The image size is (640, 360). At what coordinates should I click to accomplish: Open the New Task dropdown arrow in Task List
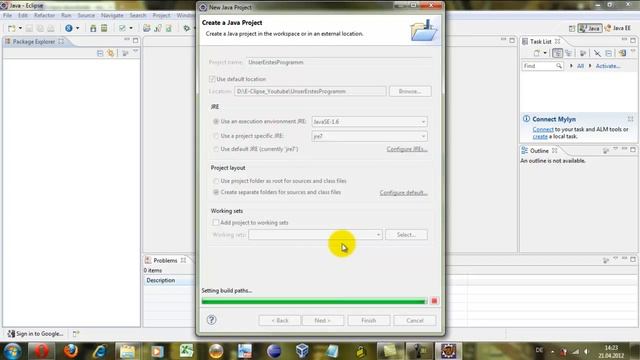point(545,53)
